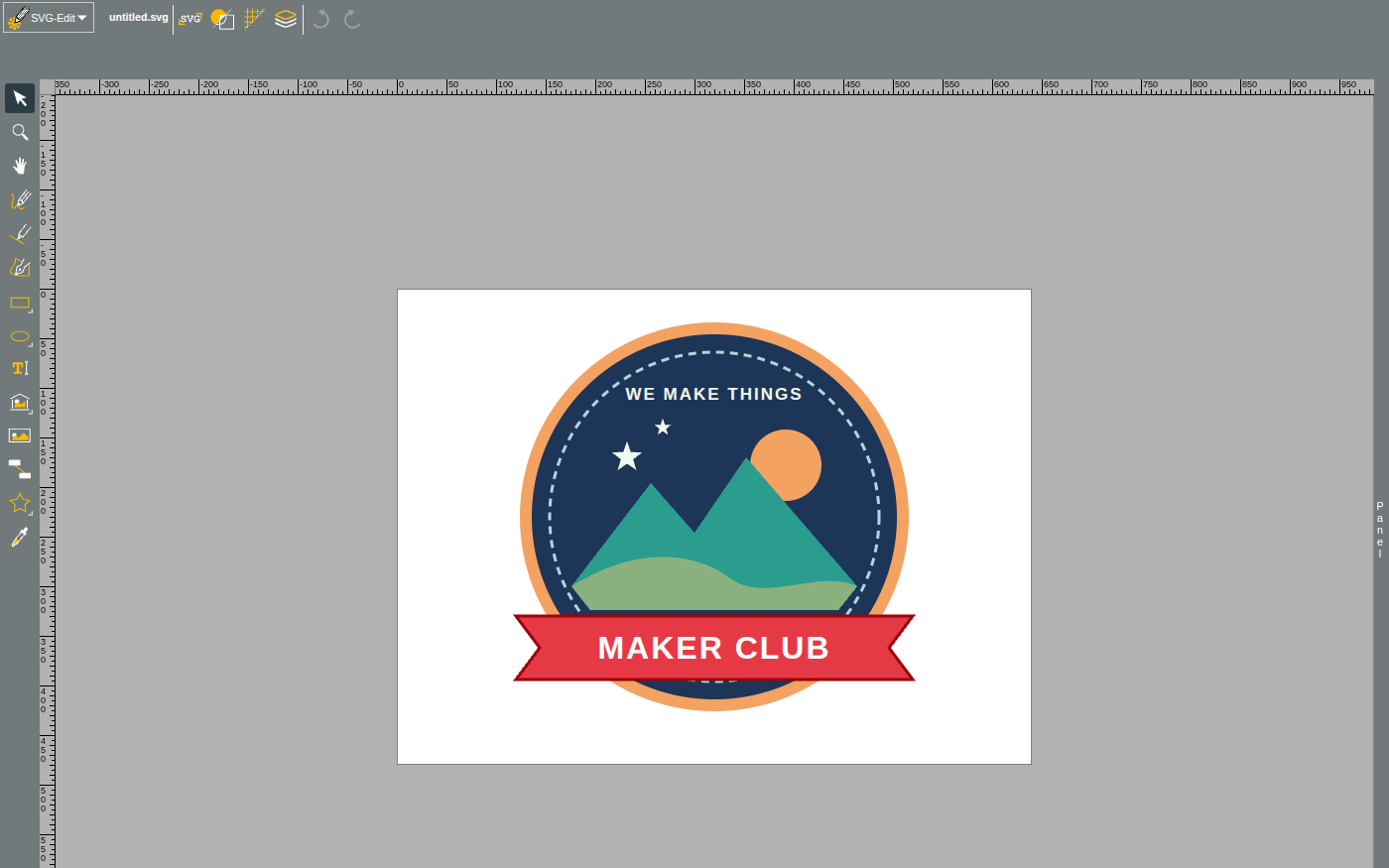The image size is (1389, 868).
Task: Pick the Pan hand tool
Action: 20,166
